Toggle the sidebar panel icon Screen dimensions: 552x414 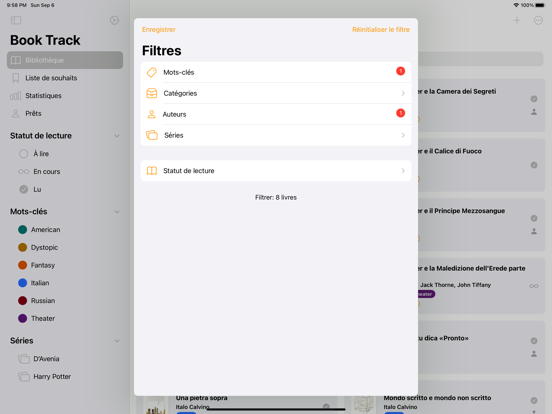click(x=16, y=20)
